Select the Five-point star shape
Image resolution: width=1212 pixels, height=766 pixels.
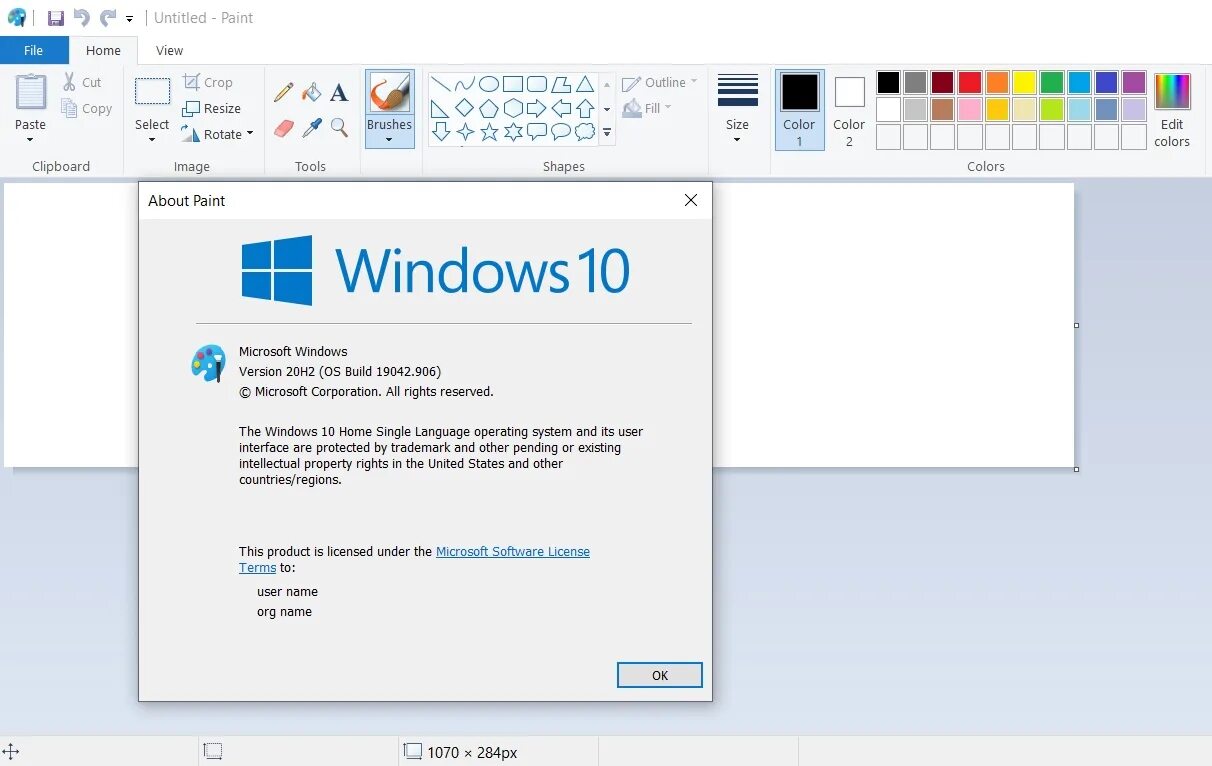(x=489, y=130)
